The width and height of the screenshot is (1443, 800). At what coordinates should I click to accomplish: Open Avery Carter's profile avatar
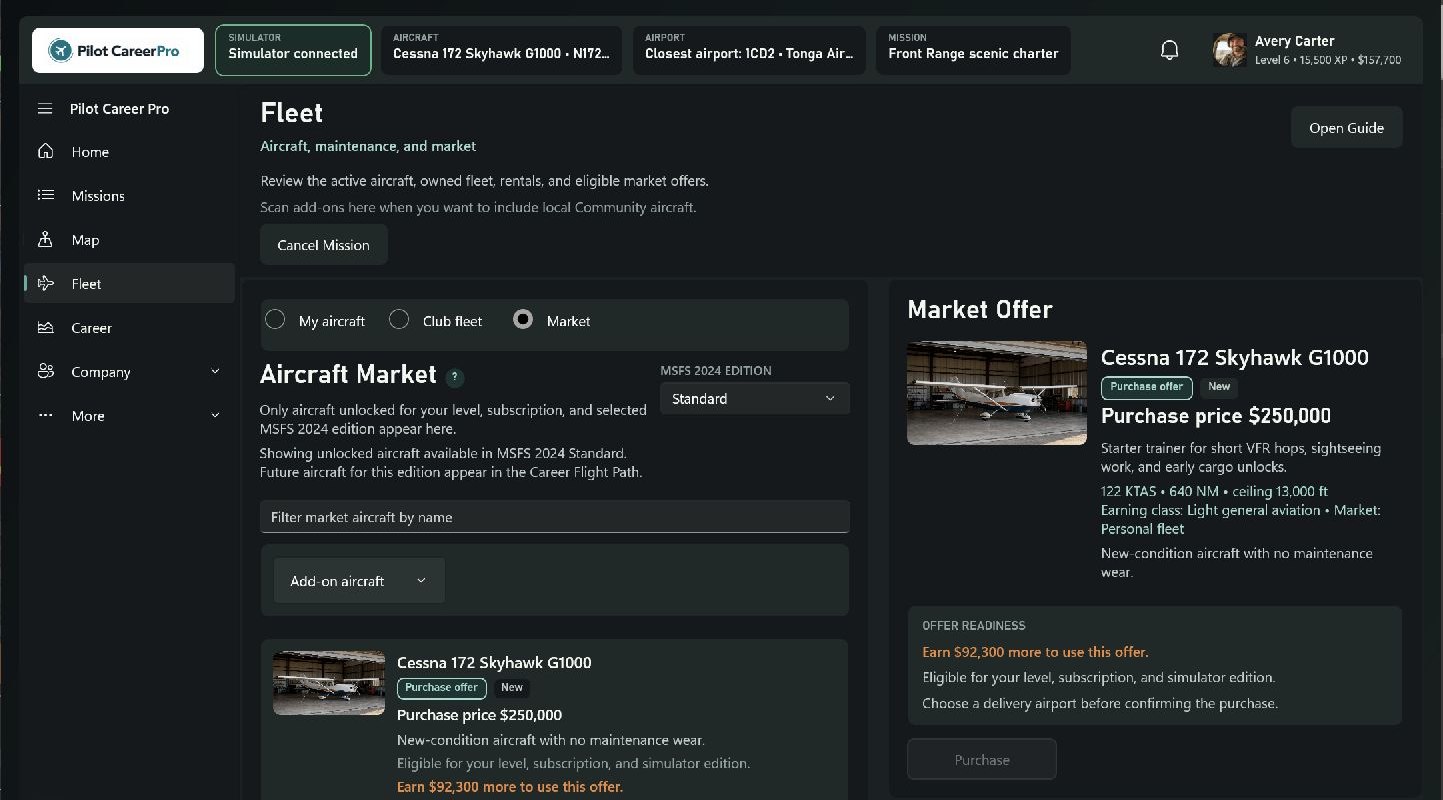point(1229,50)
